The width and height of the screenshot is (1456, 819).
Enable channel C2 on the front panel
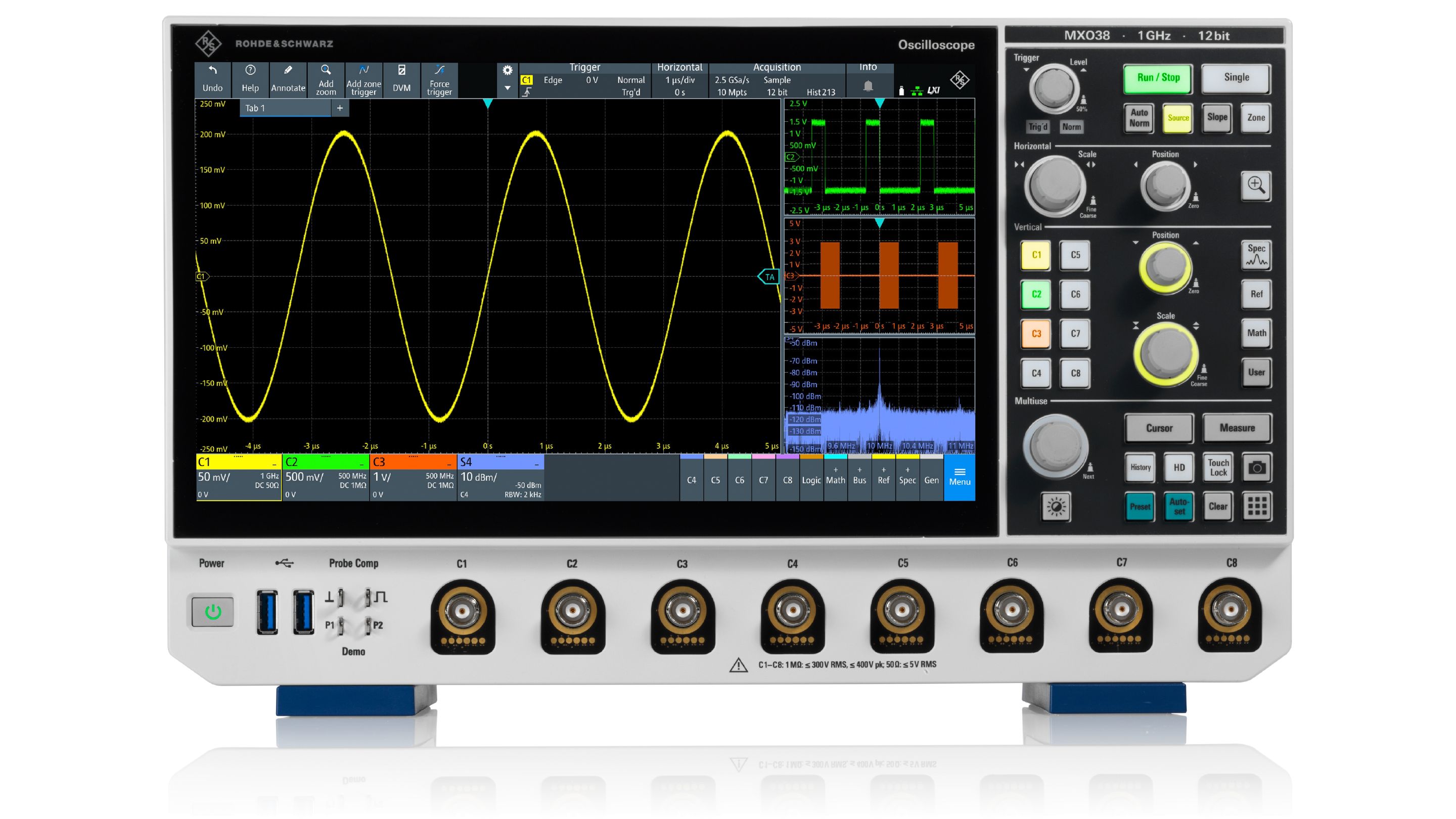1035,294
